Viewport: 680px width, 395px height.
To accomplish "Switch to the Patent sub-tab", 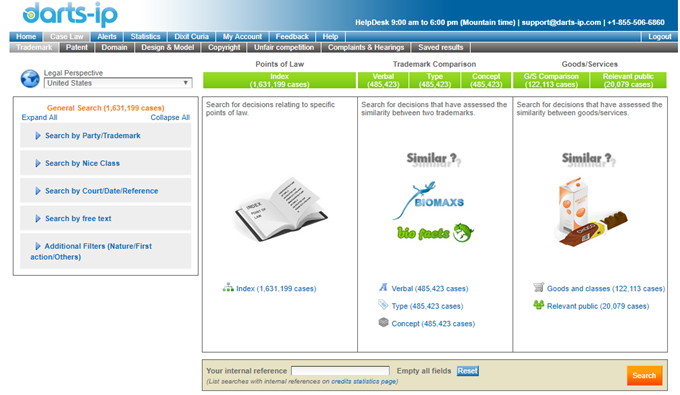I will tap(77, 47).
